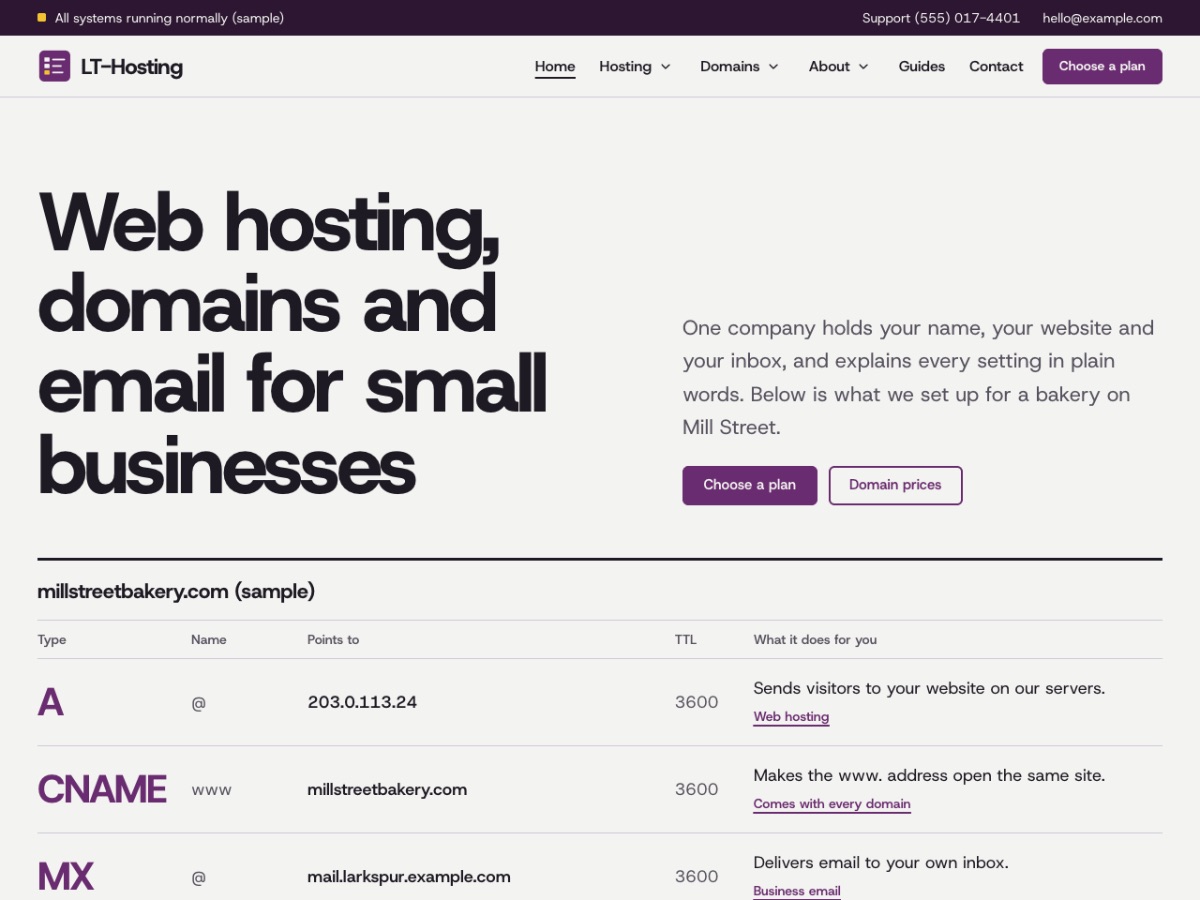Image resolution: width=1200 pixels, height=900 pixels.
Task: Click the One company holds your name paragraph
Action: pyautogui.click(x=918, y=377)
